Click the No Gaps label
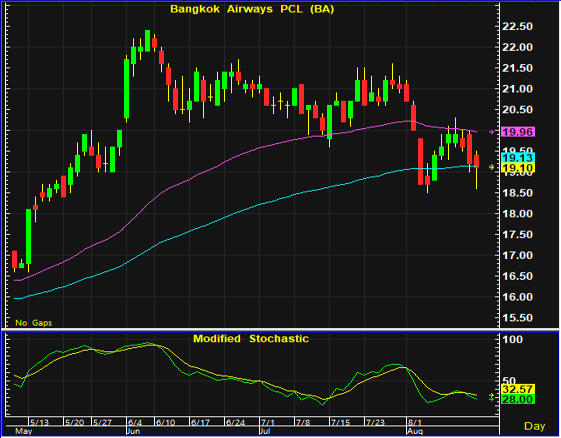This screenshot has height=438, width=561. (34, 323)
